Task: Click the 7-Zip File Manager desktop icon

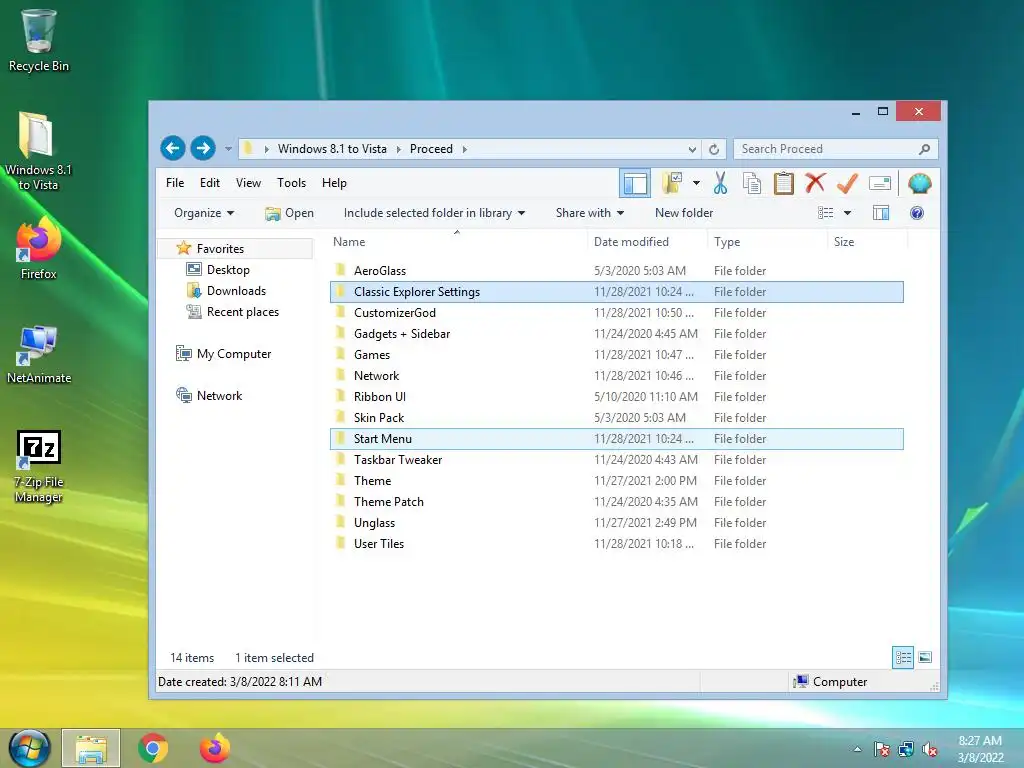Action: 39,466
